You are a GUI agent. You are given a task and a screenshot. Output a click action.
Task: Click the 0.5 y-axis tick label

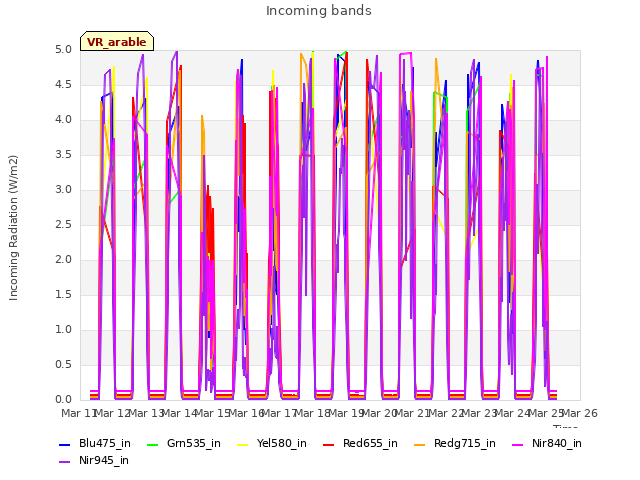point(64,364)
